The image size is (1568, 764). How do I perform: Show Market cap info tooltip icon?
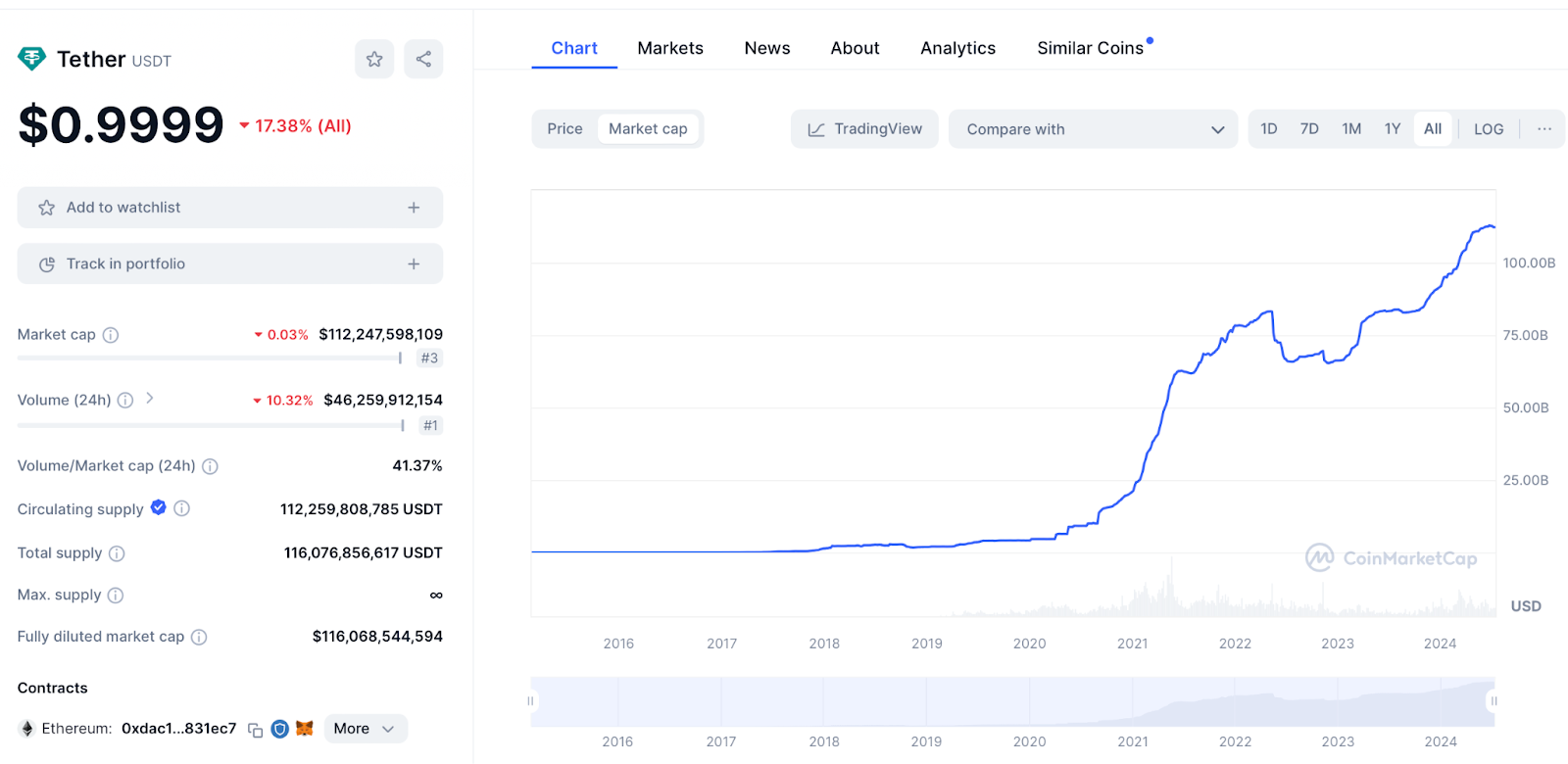tap(111, 335)
